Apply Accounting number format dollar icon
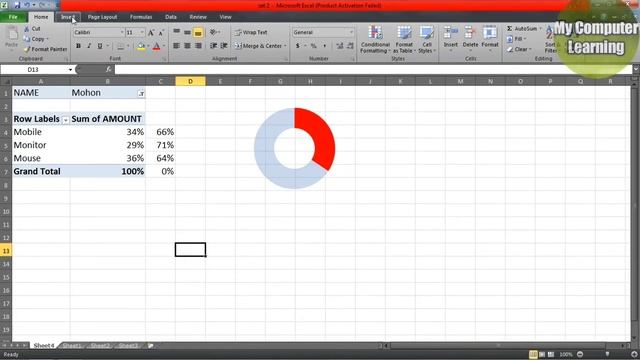Image resolution: width=640 pixels, height=360 pixels. [298, 46]
